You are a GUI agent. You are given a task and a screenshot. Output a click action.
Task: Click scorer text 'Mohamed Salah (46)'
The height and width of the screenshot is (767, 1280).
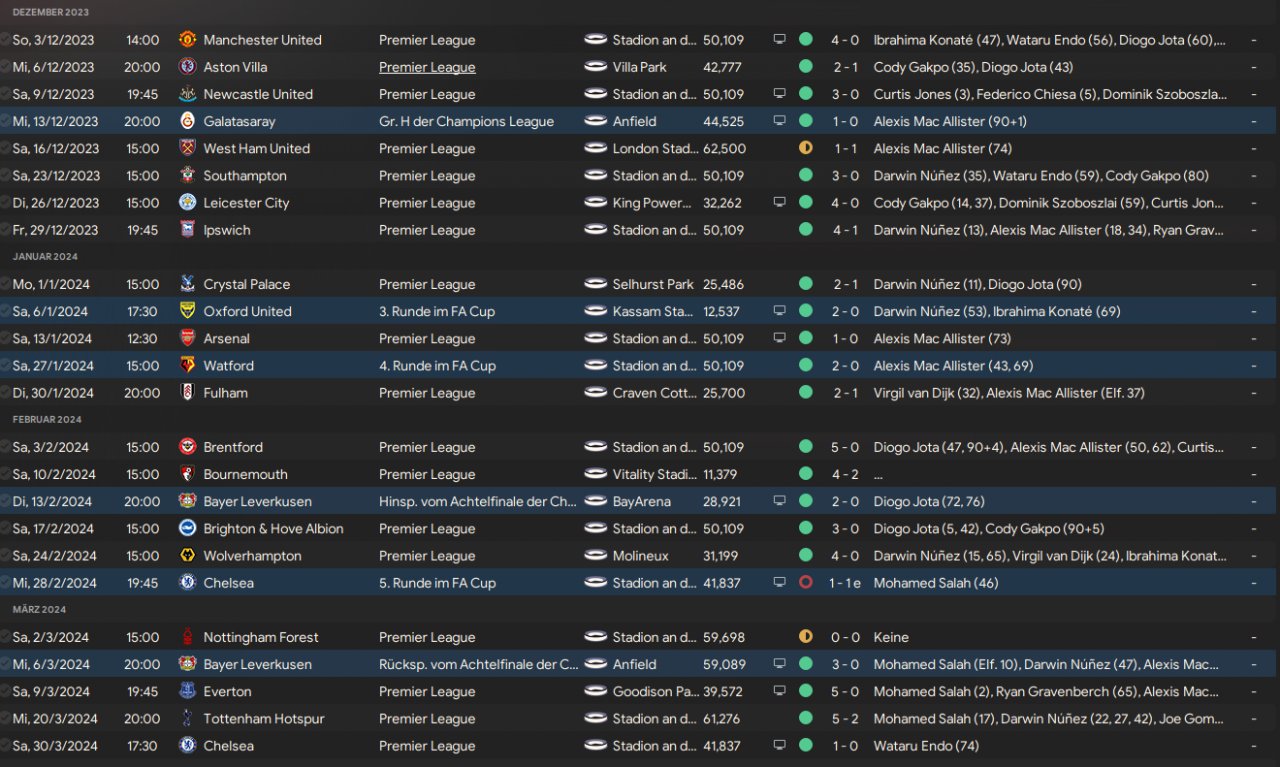point(936,582)
